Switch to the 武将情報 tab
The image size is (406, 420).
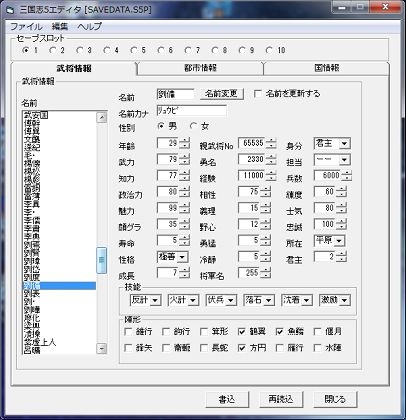(x=74, y=68)
